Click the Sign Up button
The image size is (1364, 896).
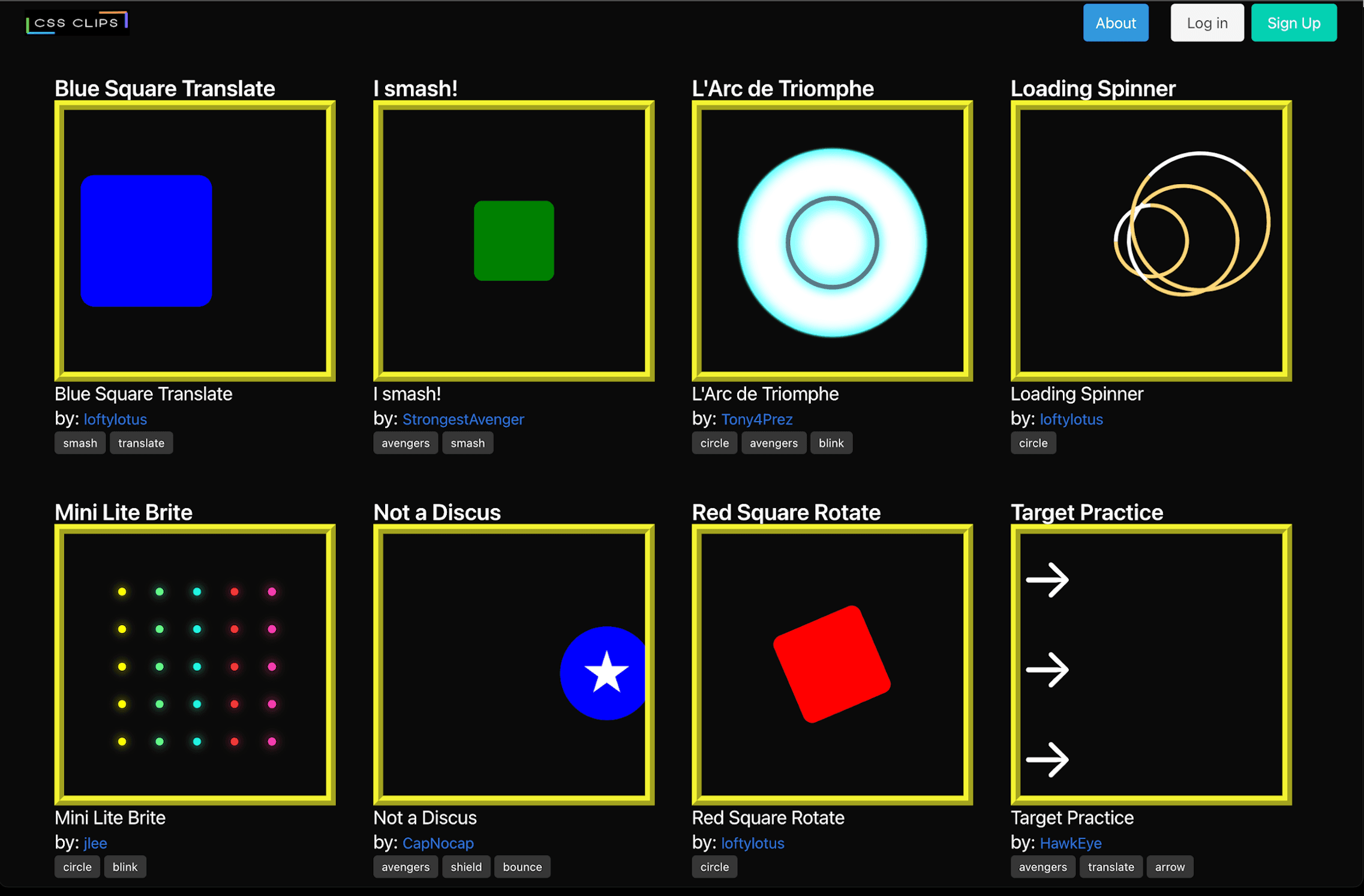point(1294,23)
